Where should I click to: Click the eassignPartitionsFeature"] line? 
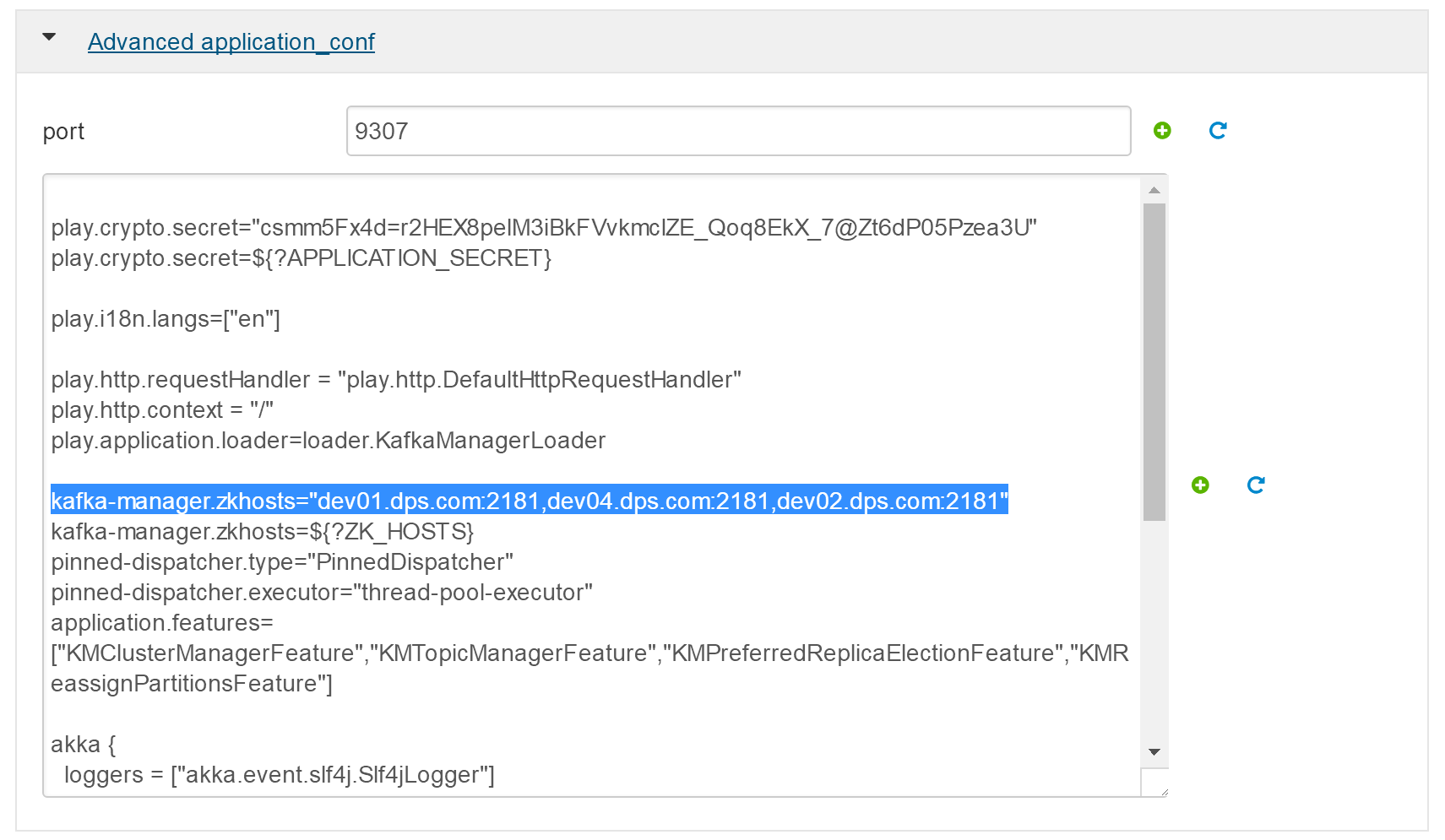192,683
